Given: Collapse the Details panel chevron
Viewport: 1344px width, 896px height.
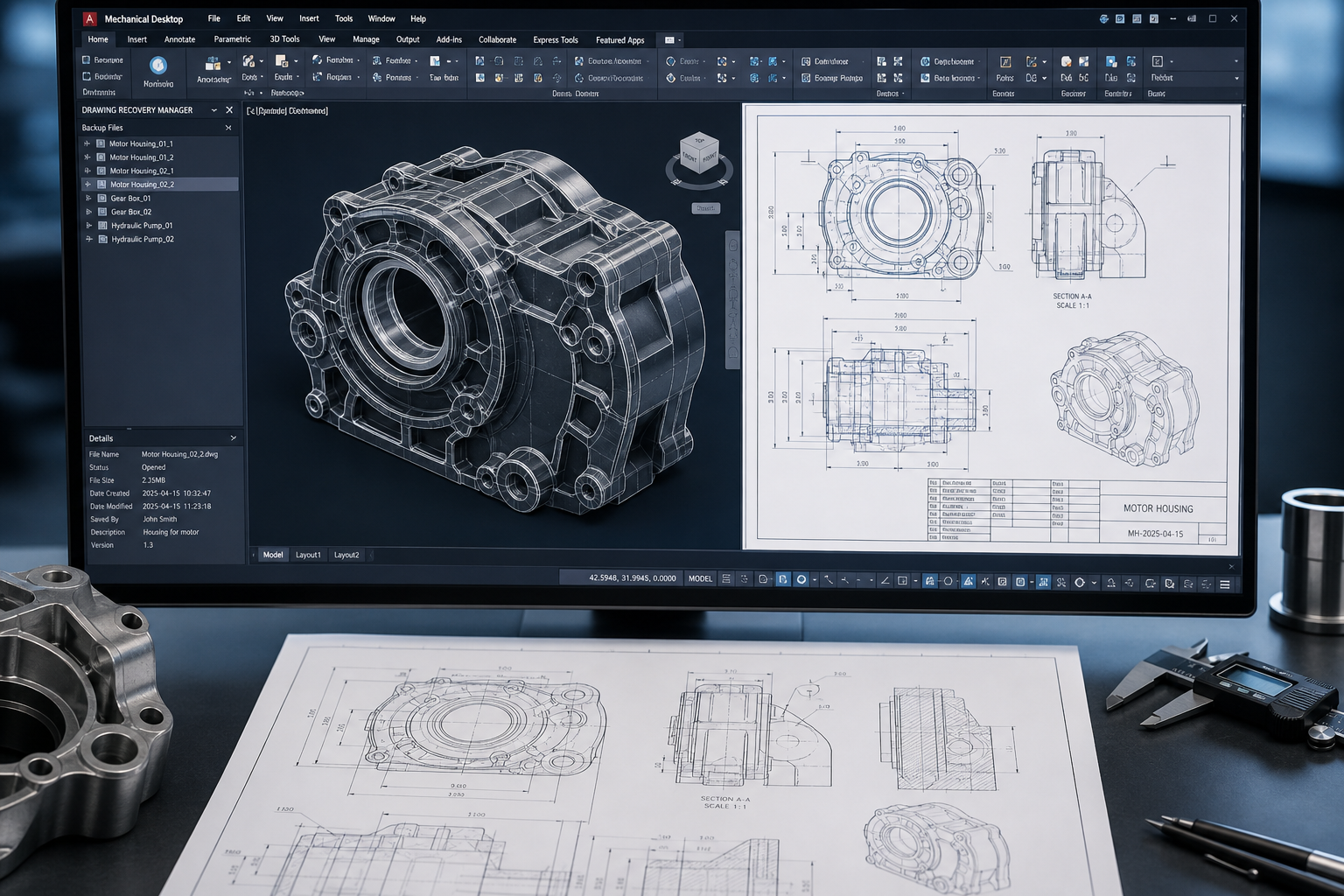Looking at the screenshot, I should point(233,437).
